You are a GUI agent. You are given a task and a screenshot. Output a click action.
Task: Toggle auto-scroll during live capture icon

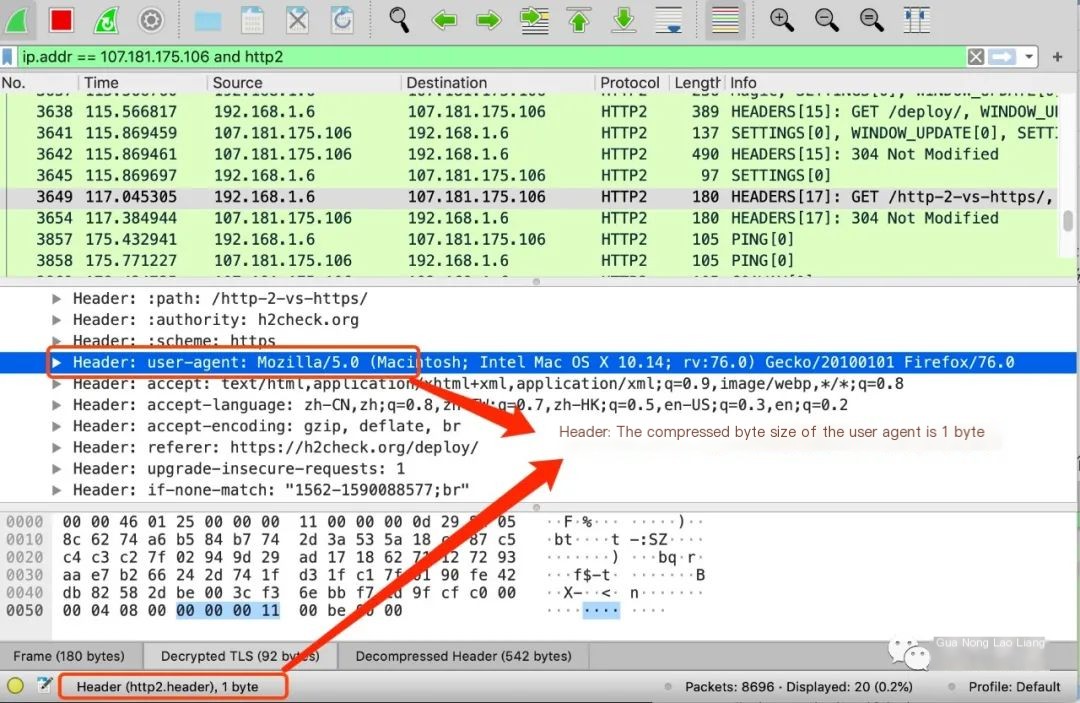(x=669, y=20)
